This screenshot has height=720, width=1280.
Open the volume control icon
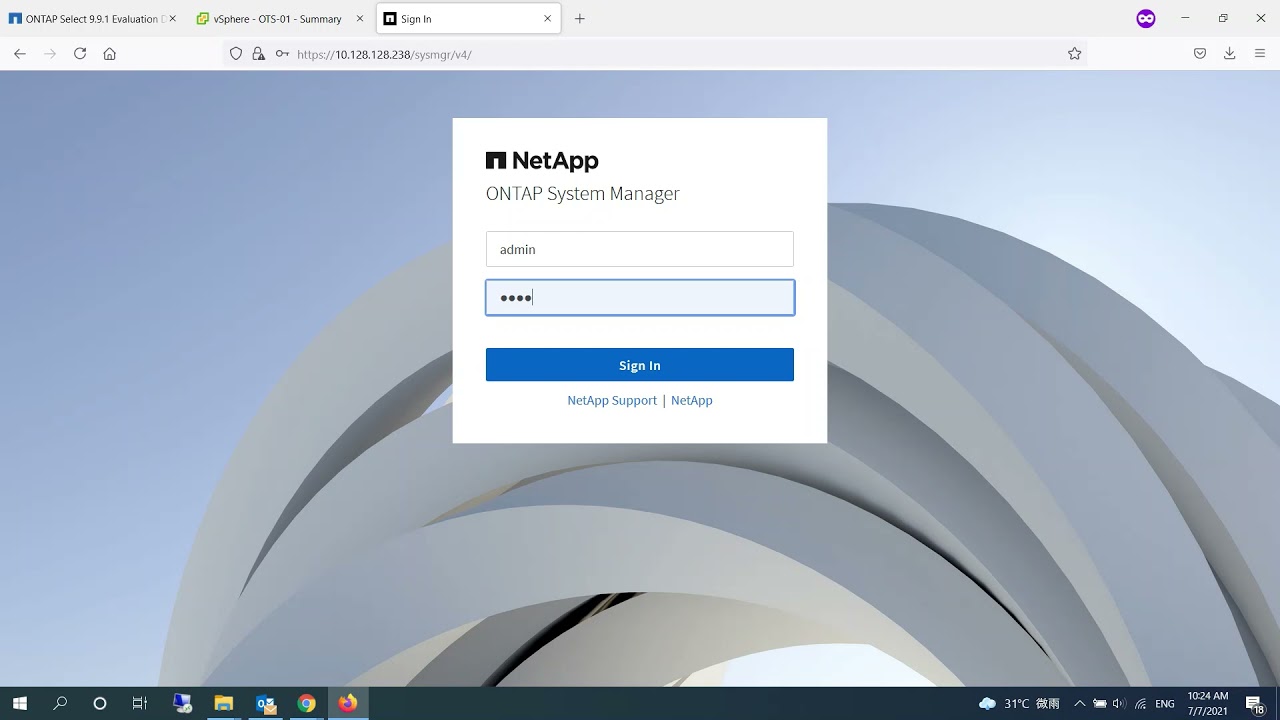[x=1119, y=704]
